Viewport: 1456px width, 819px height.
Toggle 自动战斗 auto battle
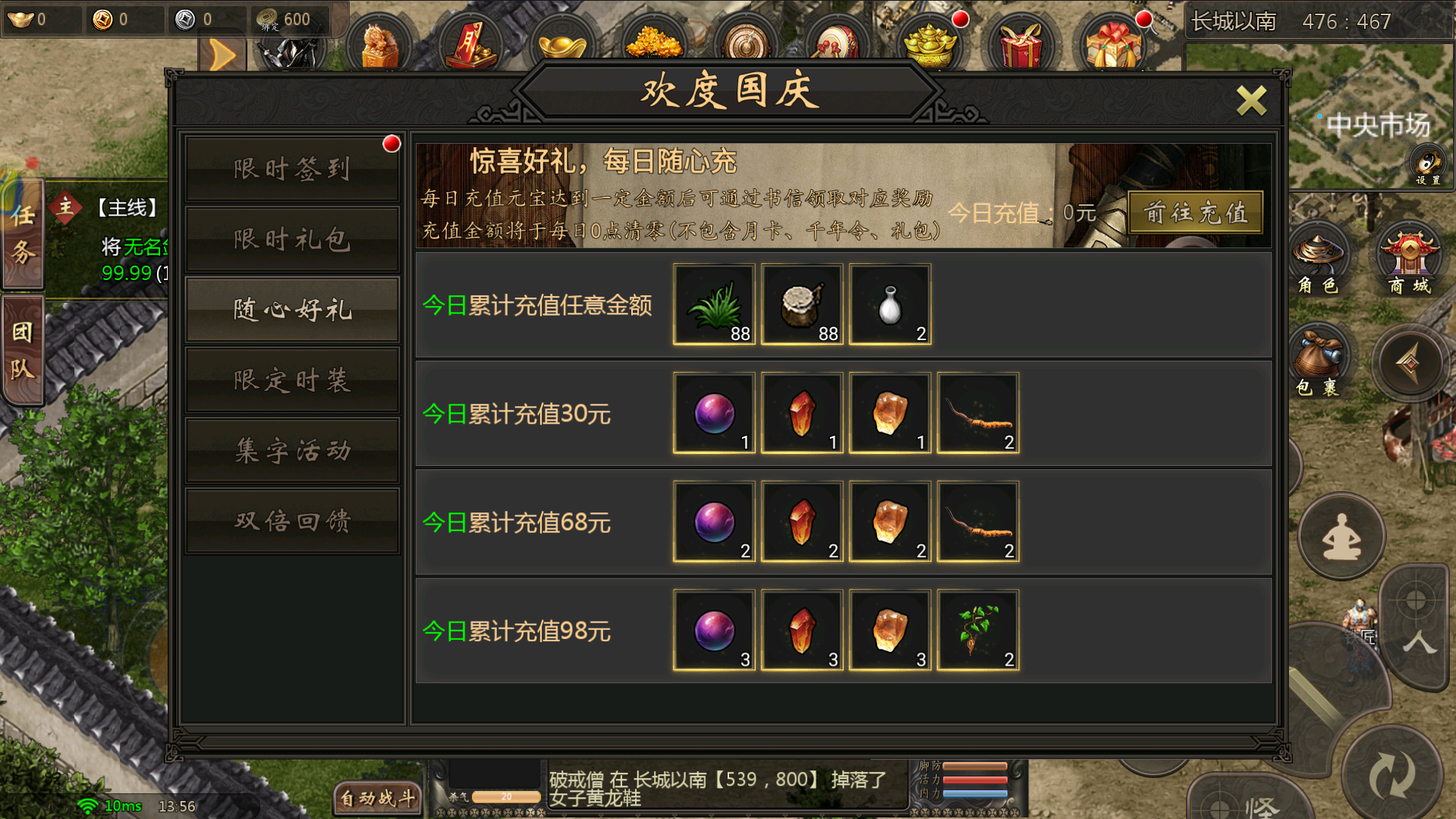tap(377, 799)
